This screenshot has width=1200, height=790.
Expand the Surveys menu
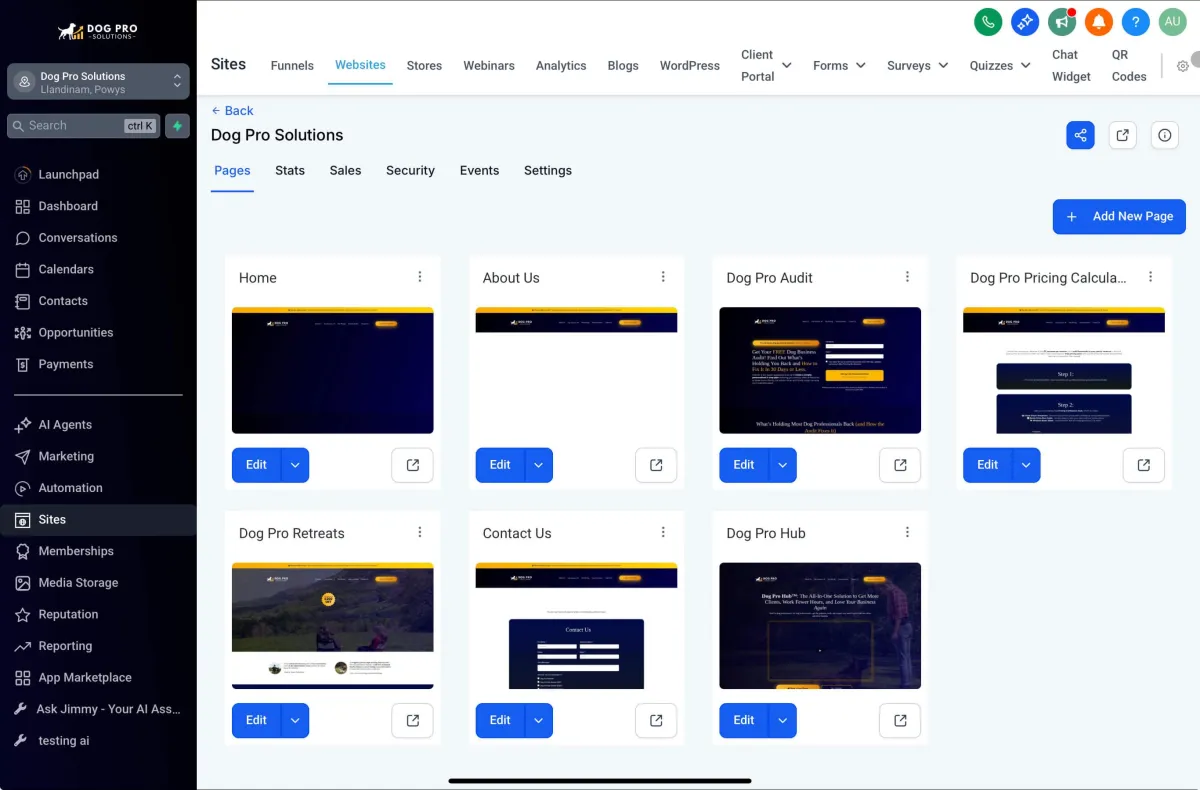click(x=917, y=65)
